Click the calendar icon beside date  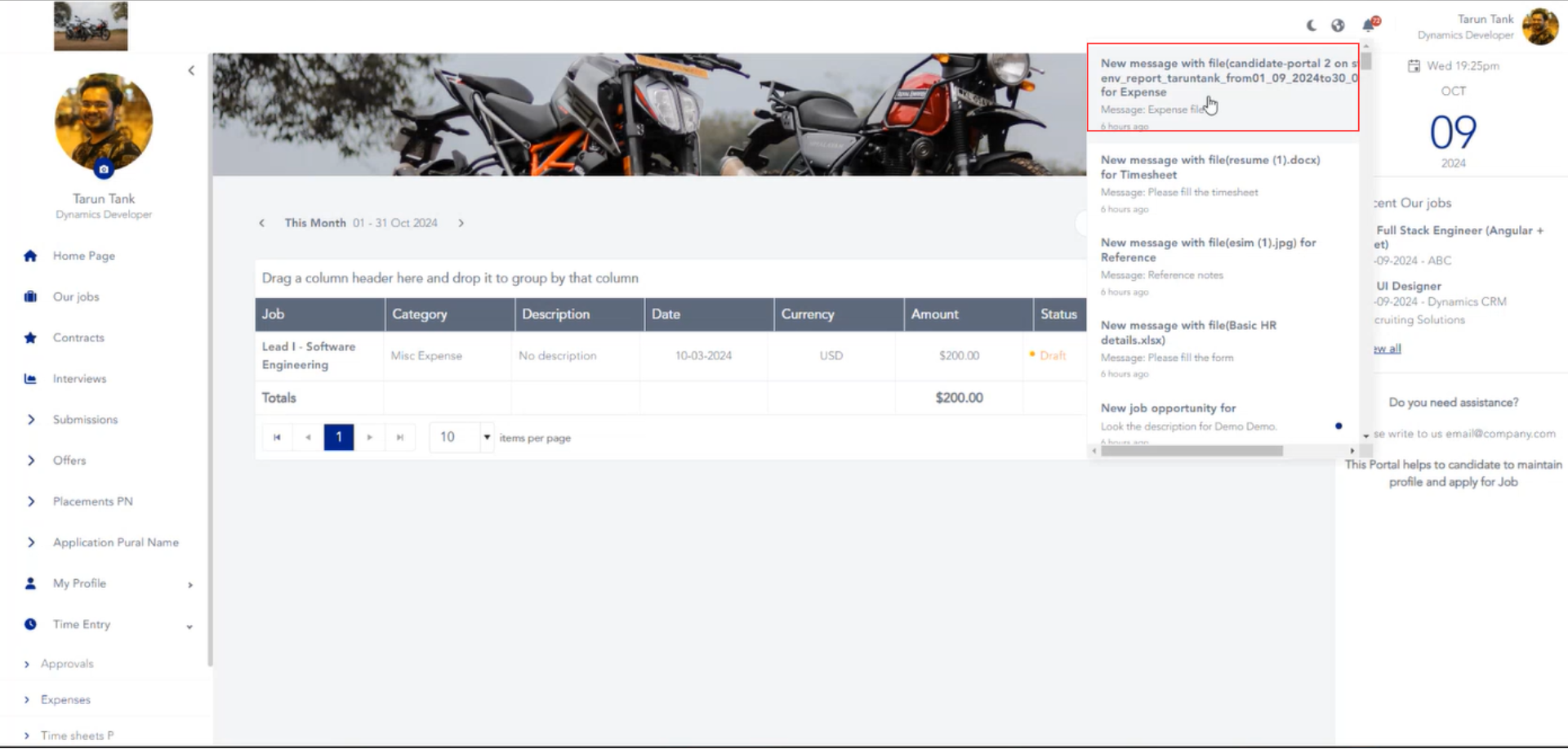[1414, 66]
